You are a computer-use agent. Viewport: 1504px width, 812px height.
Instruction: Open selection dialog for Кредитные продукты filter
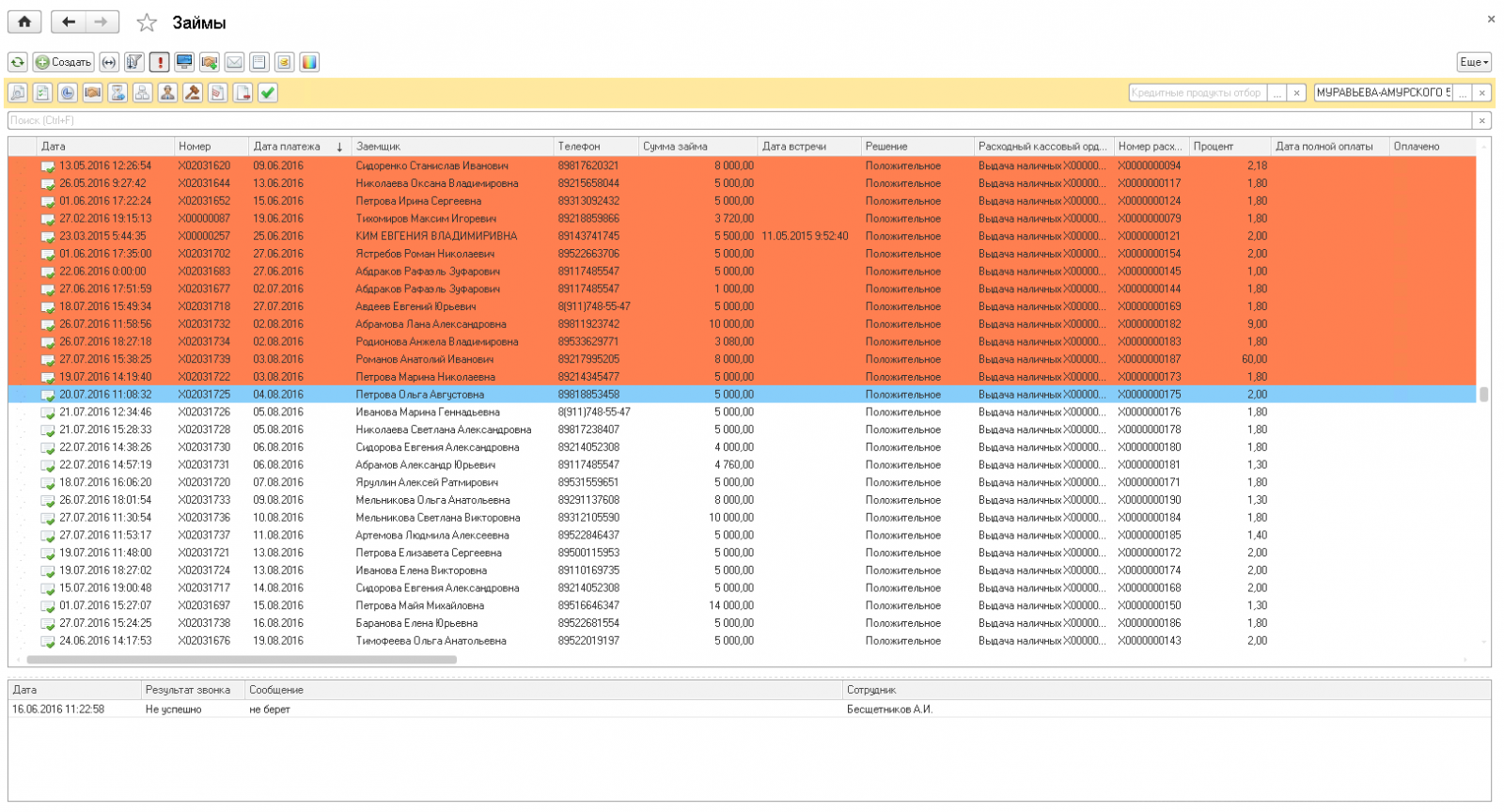(x=1277, y=92)
